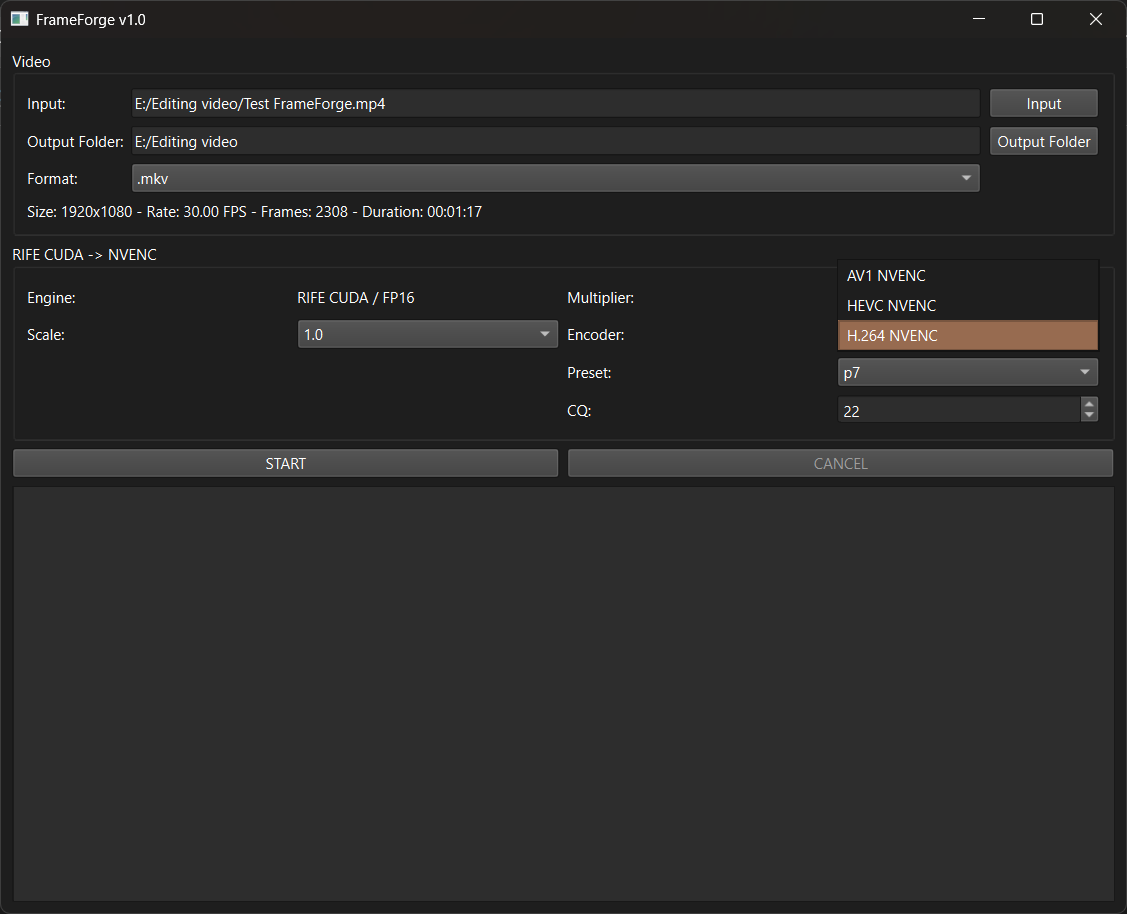1127x914 pixels.
Task: Click the RIFE CUDA -> NVENC group title
Action: coord(84,255)
